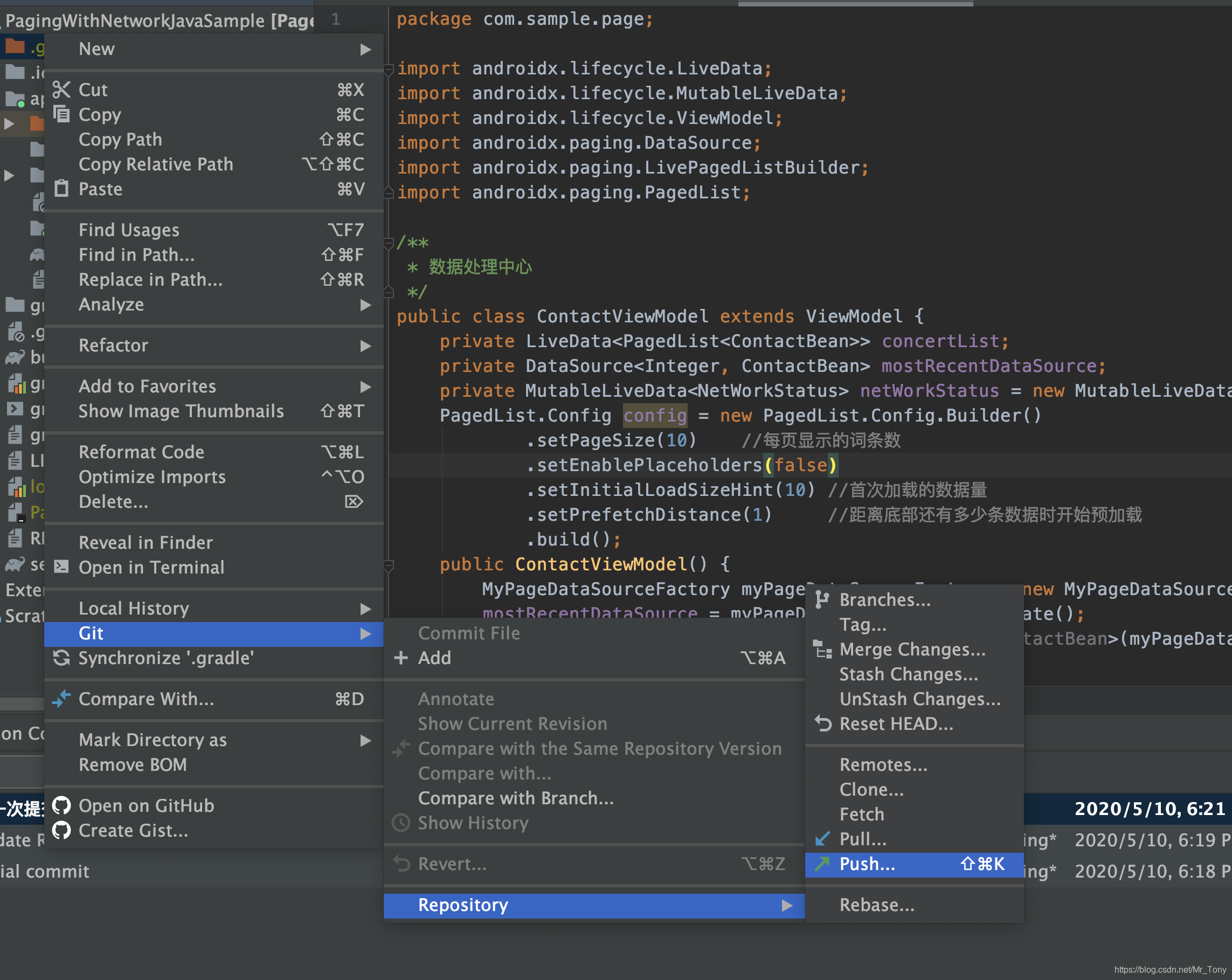
Task: Choose Reveal in Finder entry
Action: (214, 542)
